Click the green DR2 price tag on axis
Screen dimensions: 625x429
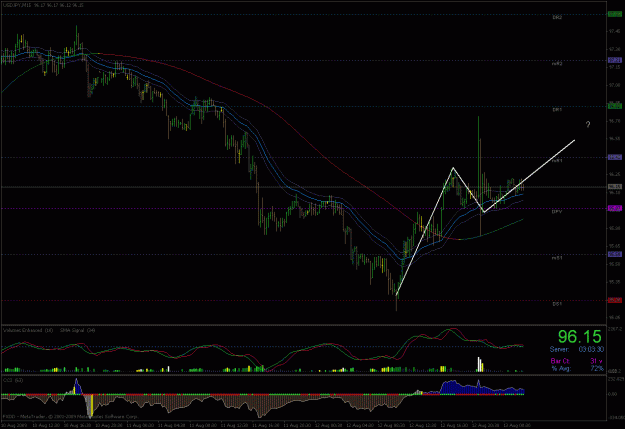pyautogui.click(x=615, y=14)
